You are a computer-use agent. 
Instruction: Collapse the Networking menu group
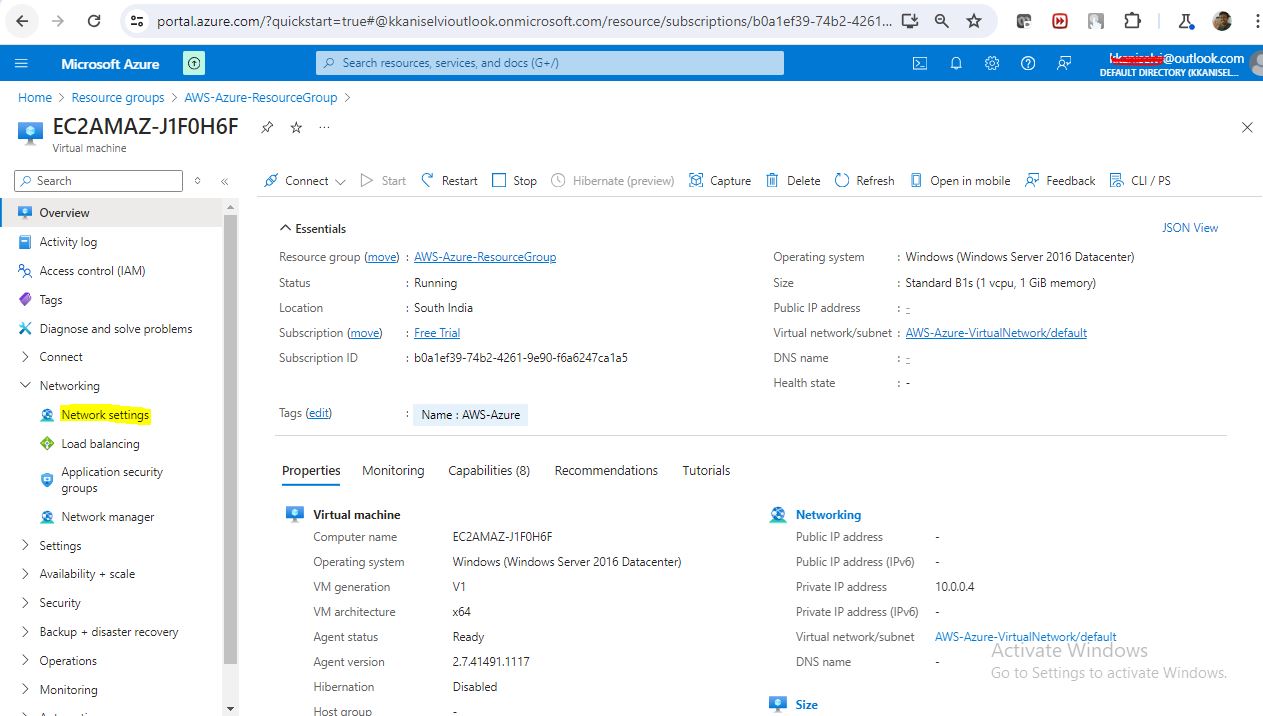(x=26, y=386)
